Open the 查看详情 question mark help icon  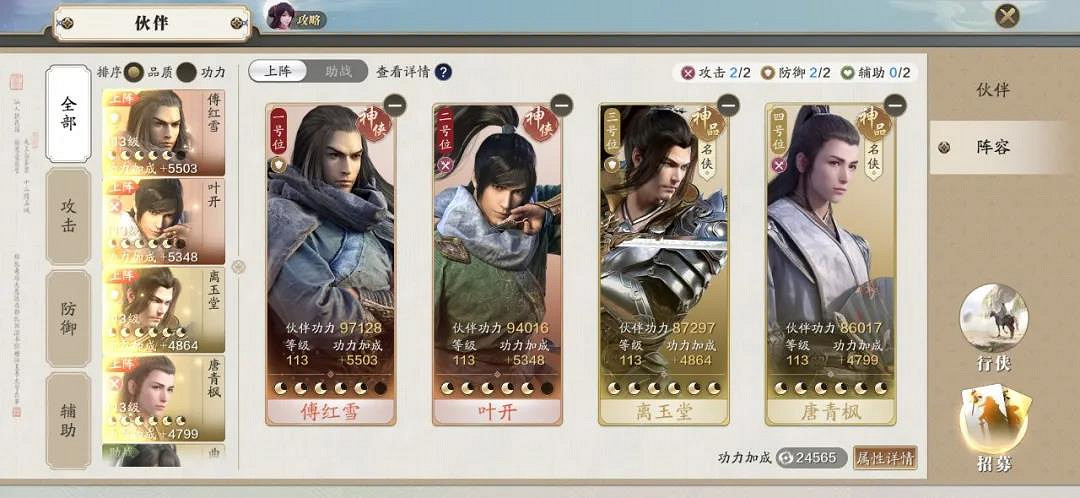point(443,72)
